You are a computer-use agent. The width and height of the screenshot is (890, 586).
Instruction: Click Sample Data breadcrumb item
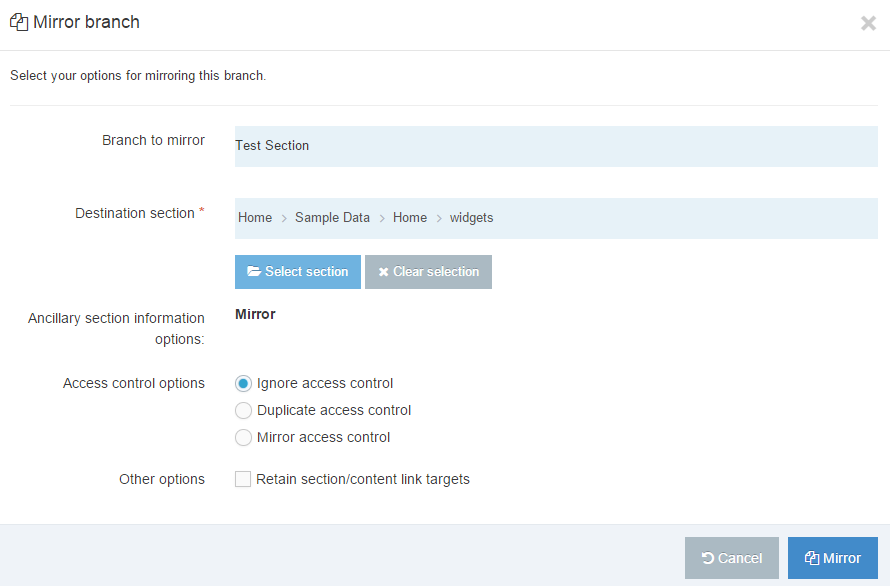332,218
